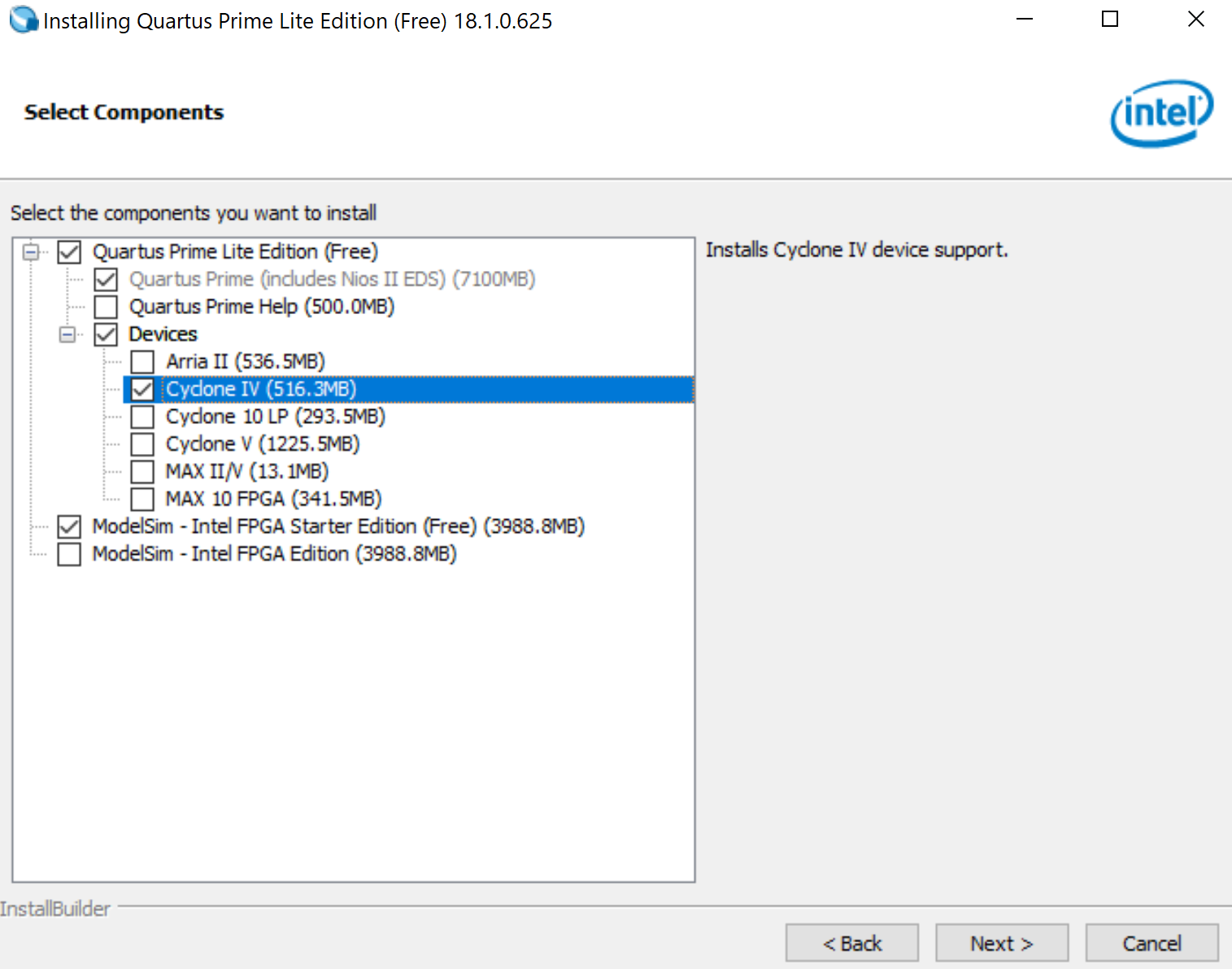Viewport: 1232px width, 969px height.
Task: Enable MAX 10 FPGA device checkbox
Action: click(142, 499)
